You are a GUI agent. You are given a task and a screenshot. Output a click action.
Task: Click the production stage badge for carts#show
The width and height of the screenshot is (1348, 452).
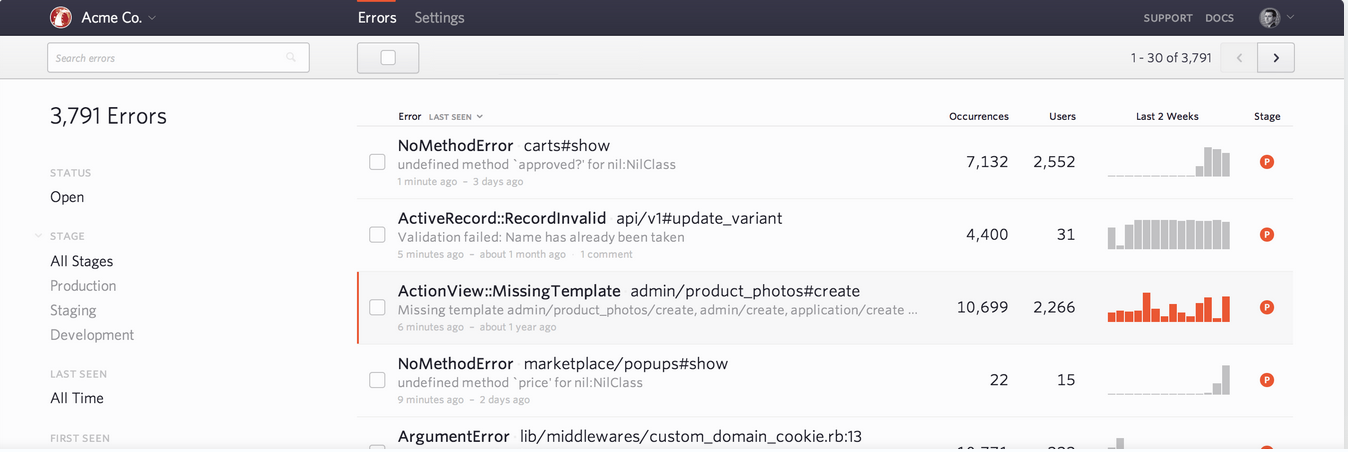point(1267,162)
